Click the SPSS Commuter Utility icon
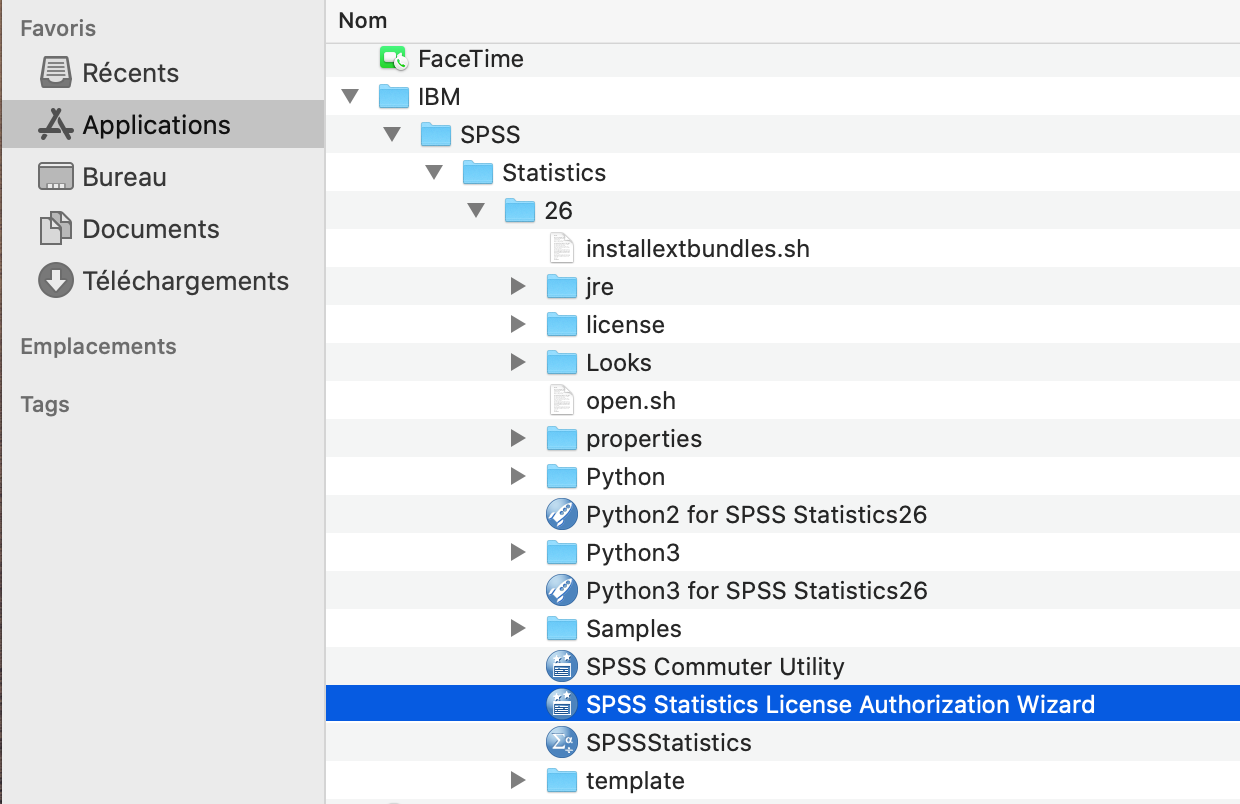This screenshot has width=1240, height=804. pyautogui.click(x=562, y=666)
